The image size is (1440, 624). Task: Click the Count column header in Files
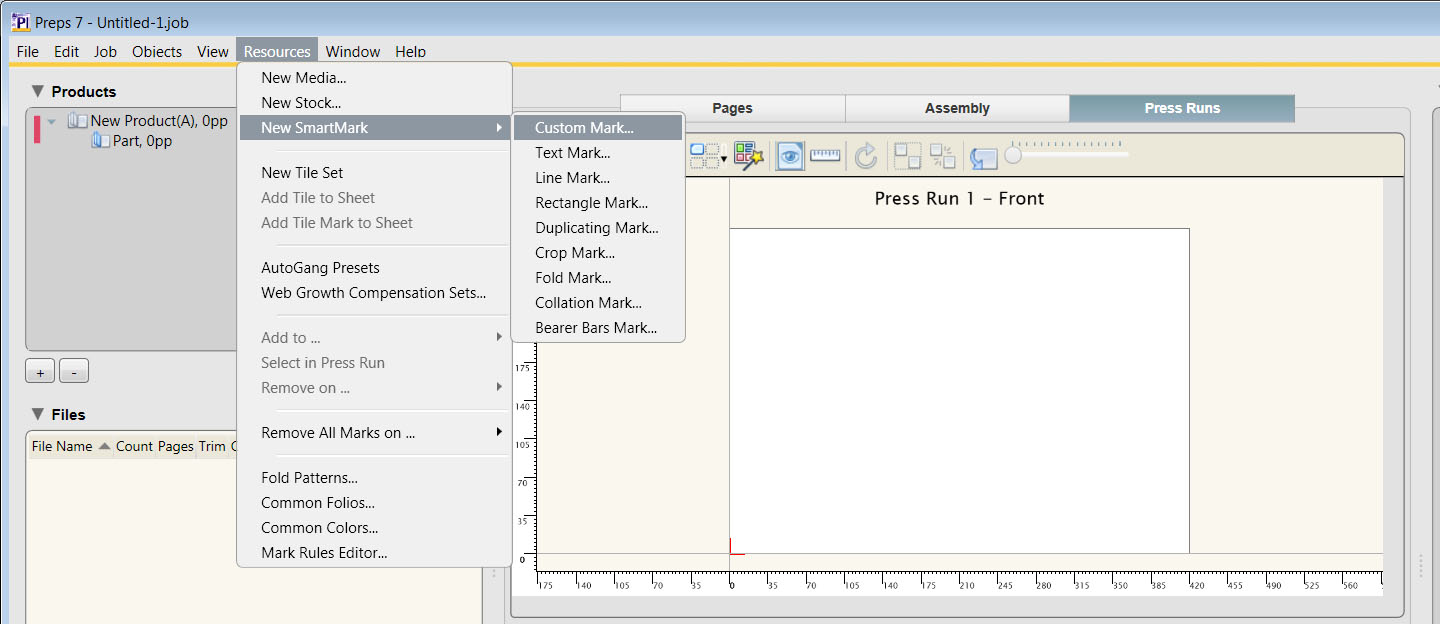(134, 446)
